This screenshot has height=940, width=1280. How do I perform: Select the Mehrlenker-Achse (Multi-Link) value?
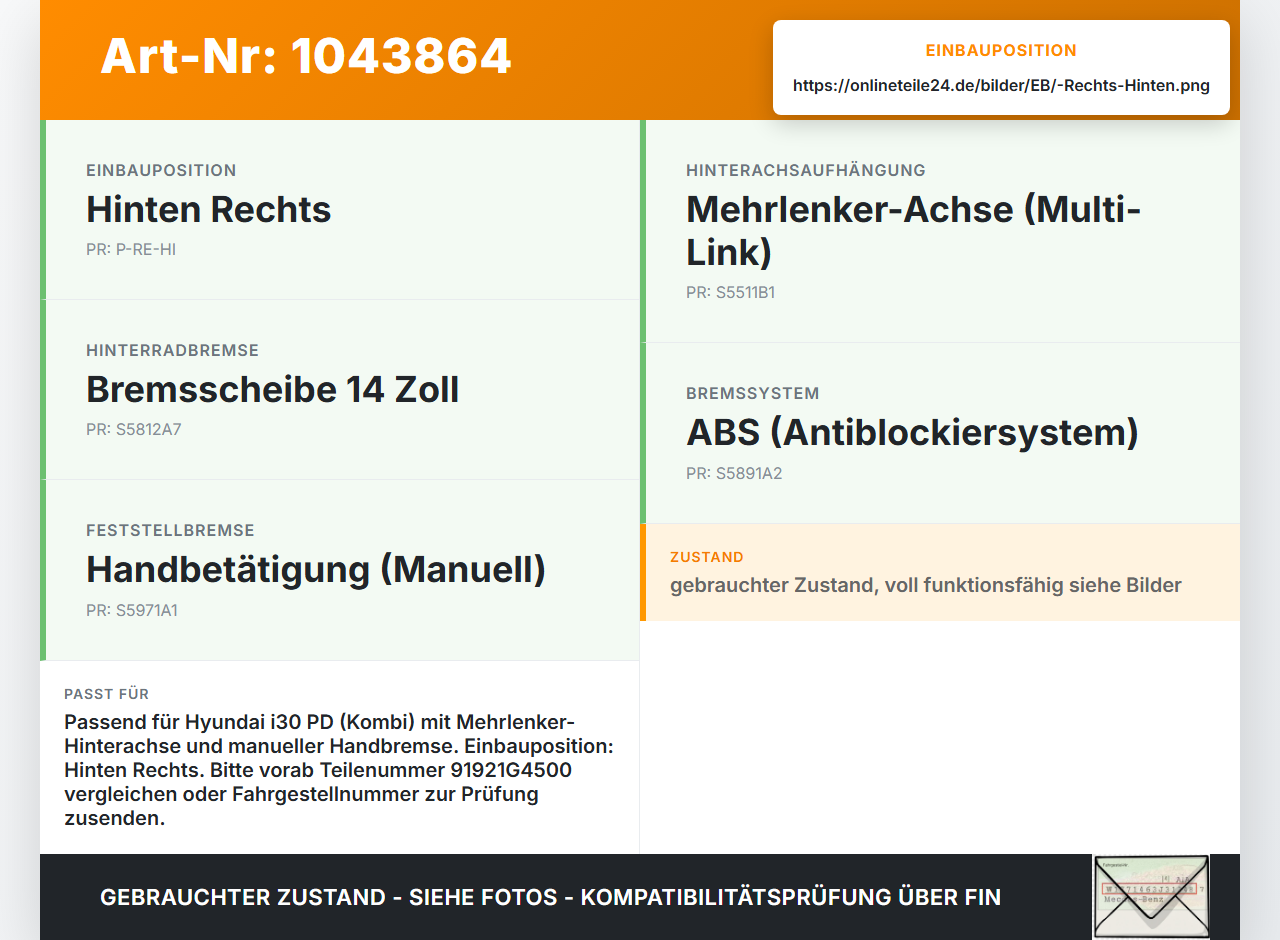click(914, 231)
